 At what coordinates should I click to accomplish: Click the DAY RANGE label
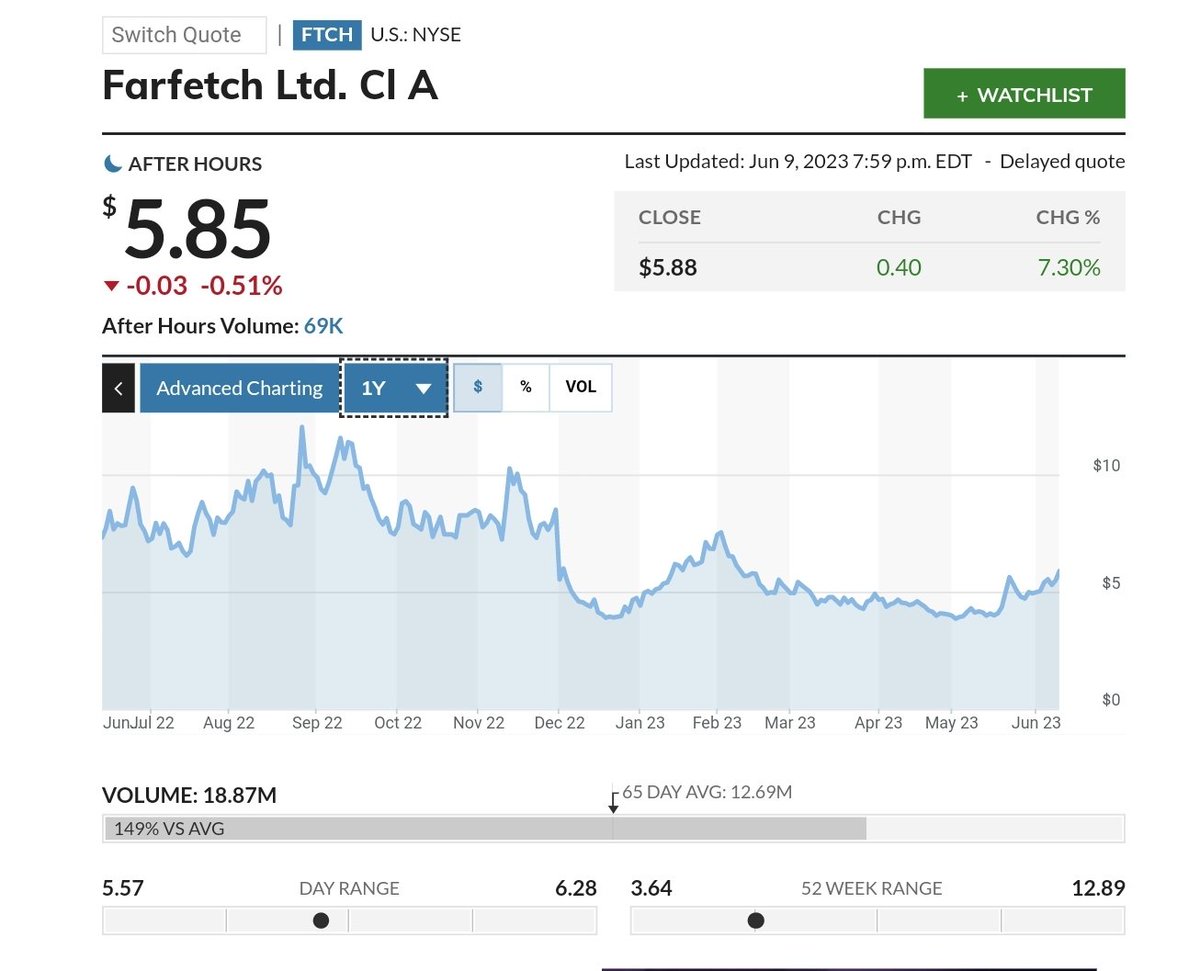349,888
